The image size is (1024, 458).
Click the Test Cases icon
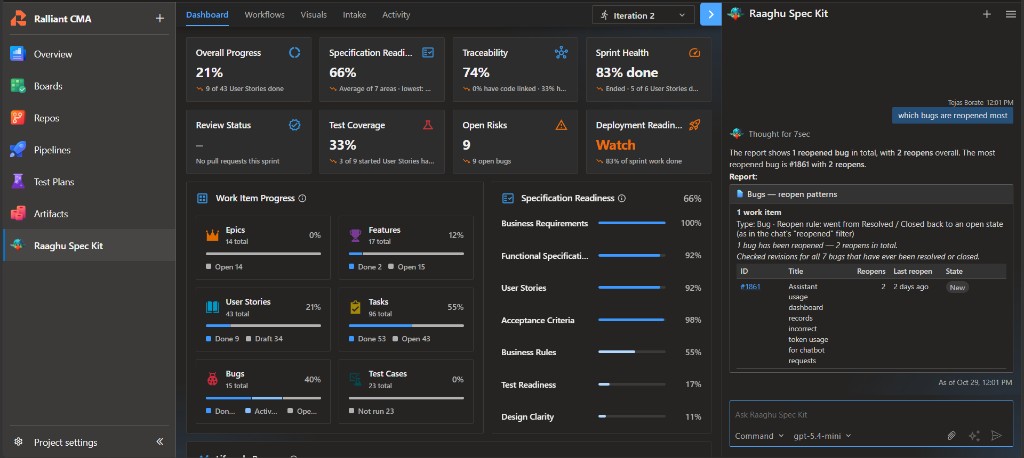pos(355,379)
